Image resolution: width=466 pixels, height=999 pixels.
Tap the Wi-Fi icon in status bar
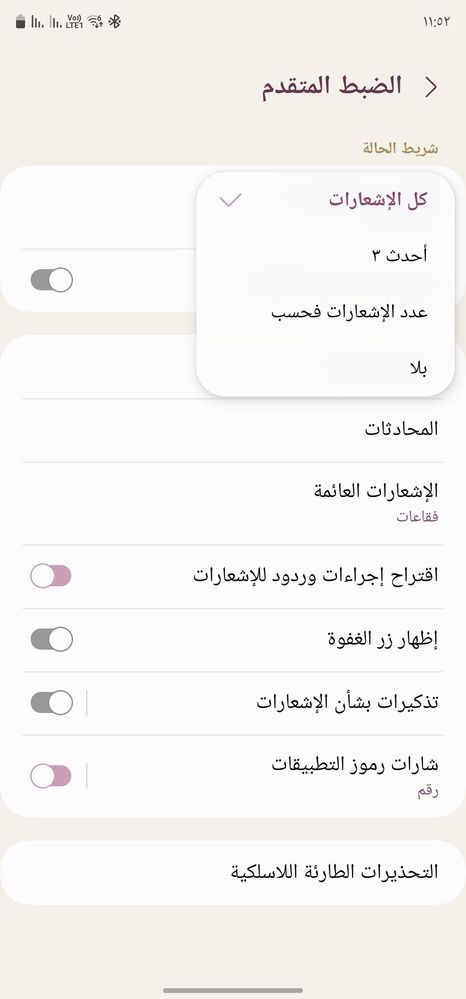tap(95, 22)
